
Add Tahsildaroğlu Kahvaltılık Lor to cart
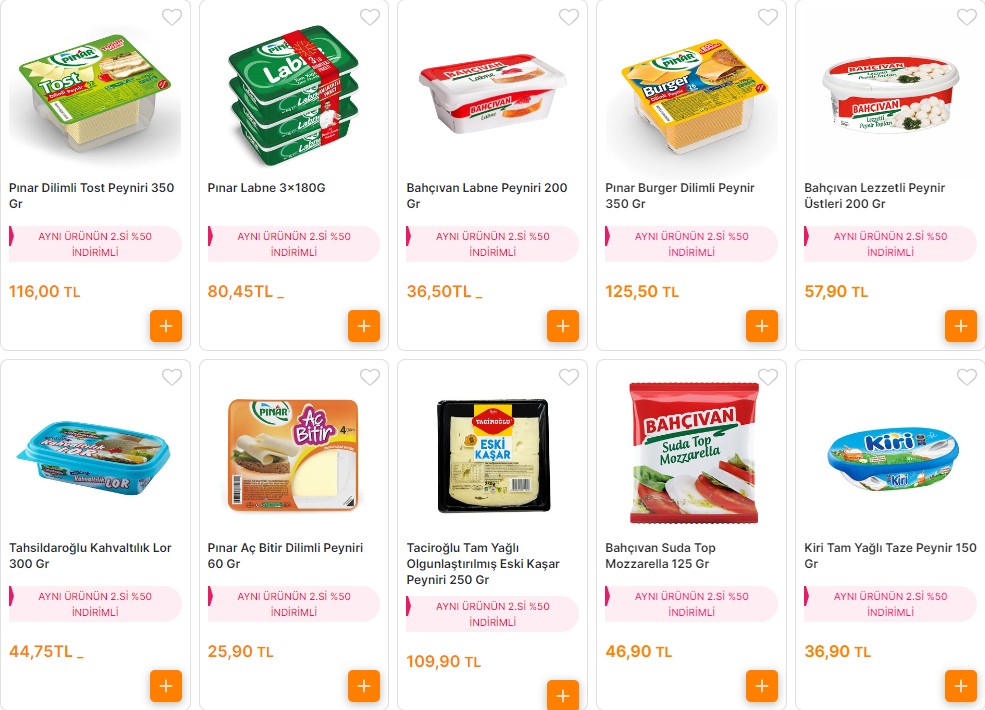(x=166, y=686)
